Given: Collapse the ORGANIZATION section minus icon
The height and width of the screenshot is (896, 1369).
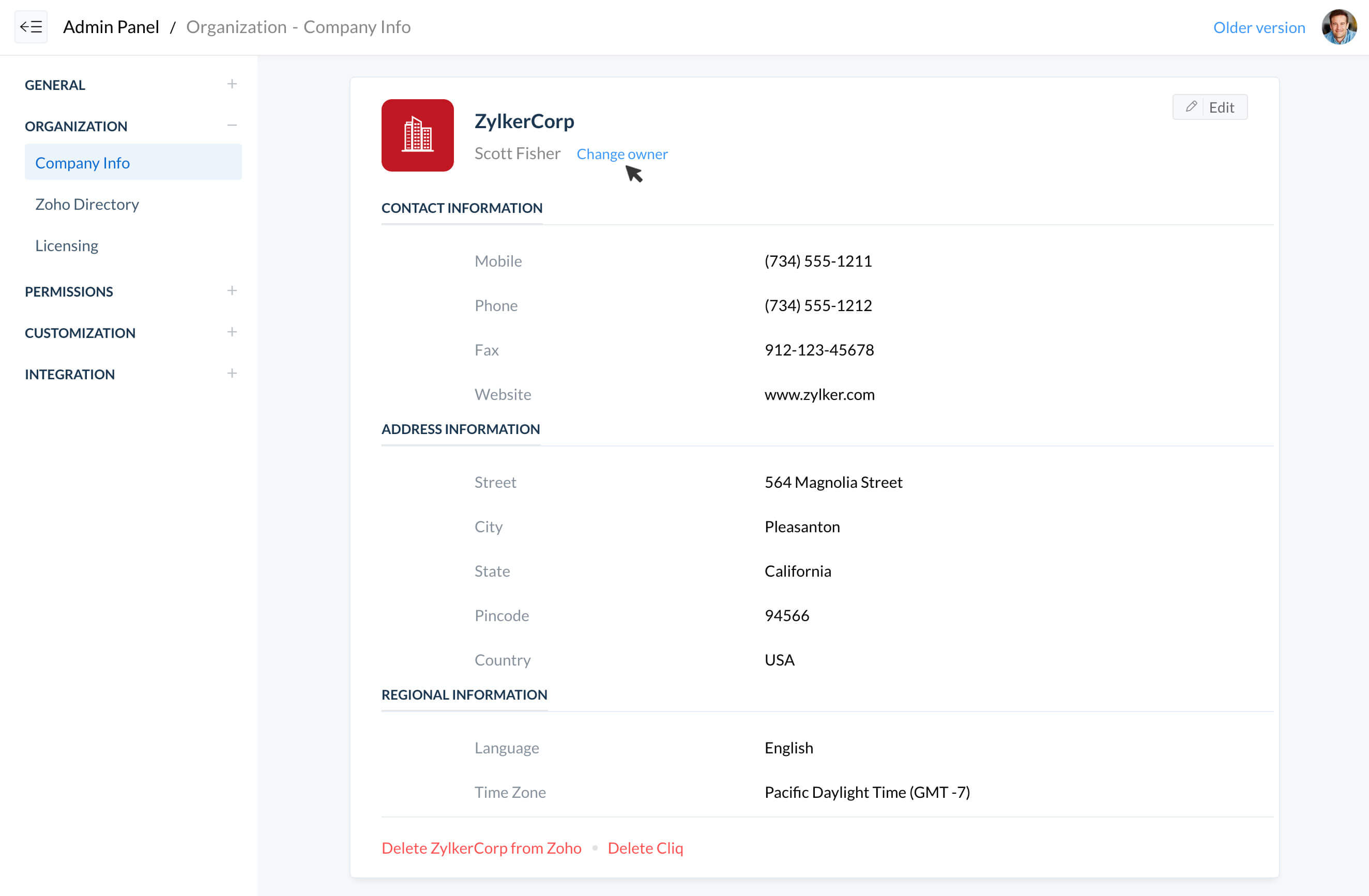Looking at the screenshot, I should (232, 125).
